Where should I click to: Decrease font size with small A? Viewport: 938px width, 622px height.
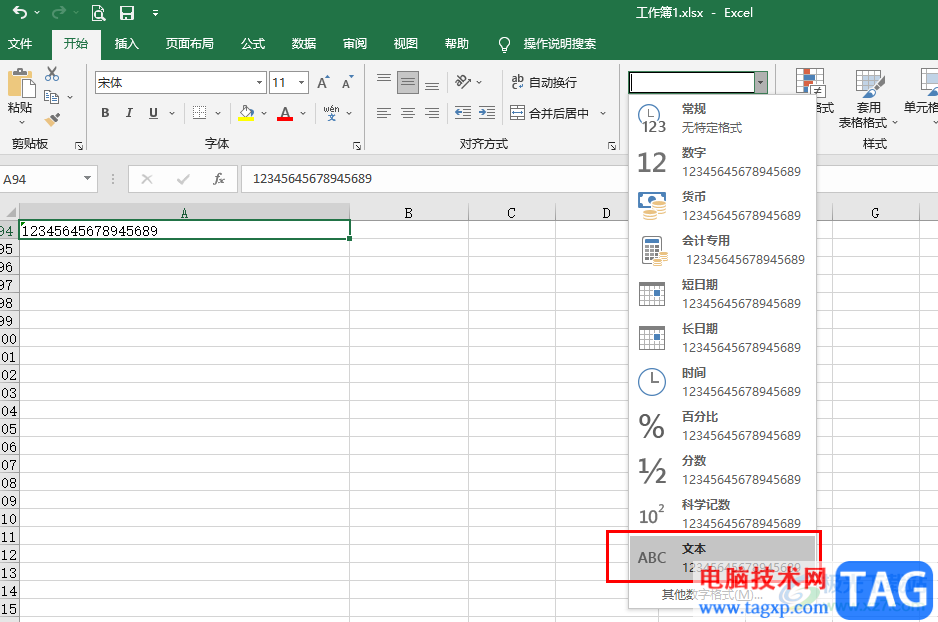[x=348, y=83]
